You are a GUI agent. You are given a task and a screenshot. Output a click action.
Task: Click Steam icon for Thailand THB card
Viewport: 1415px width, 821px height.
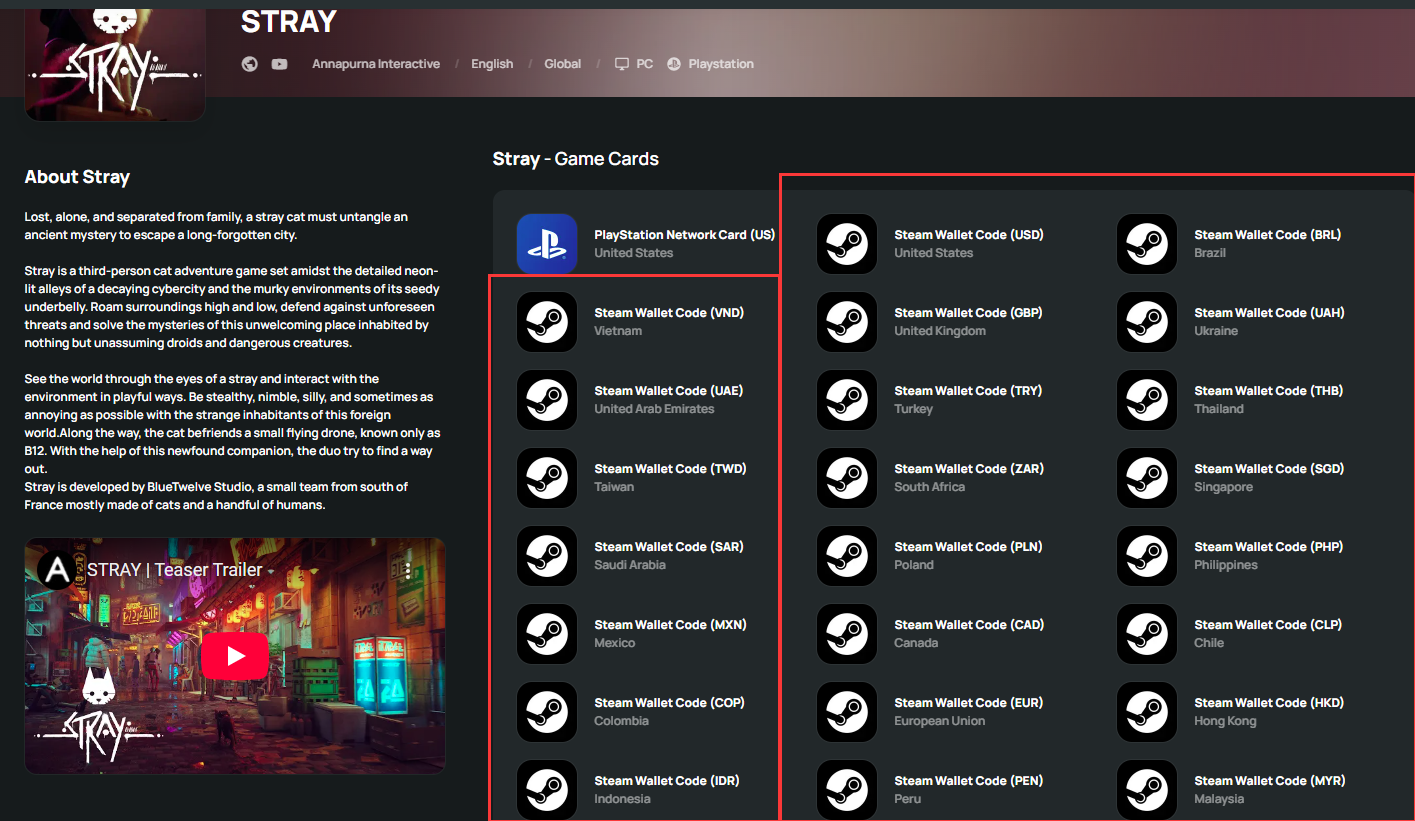(1147, 400)
